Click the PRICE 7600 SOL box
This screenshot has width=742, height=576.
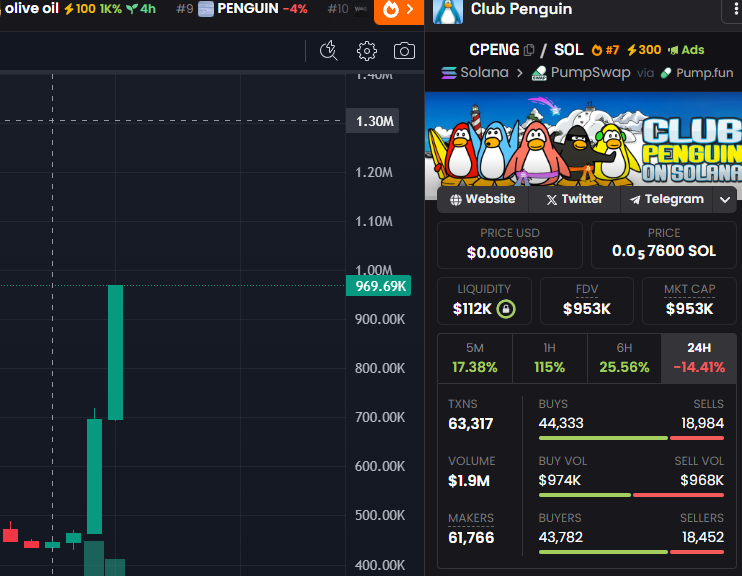[663, 245]
